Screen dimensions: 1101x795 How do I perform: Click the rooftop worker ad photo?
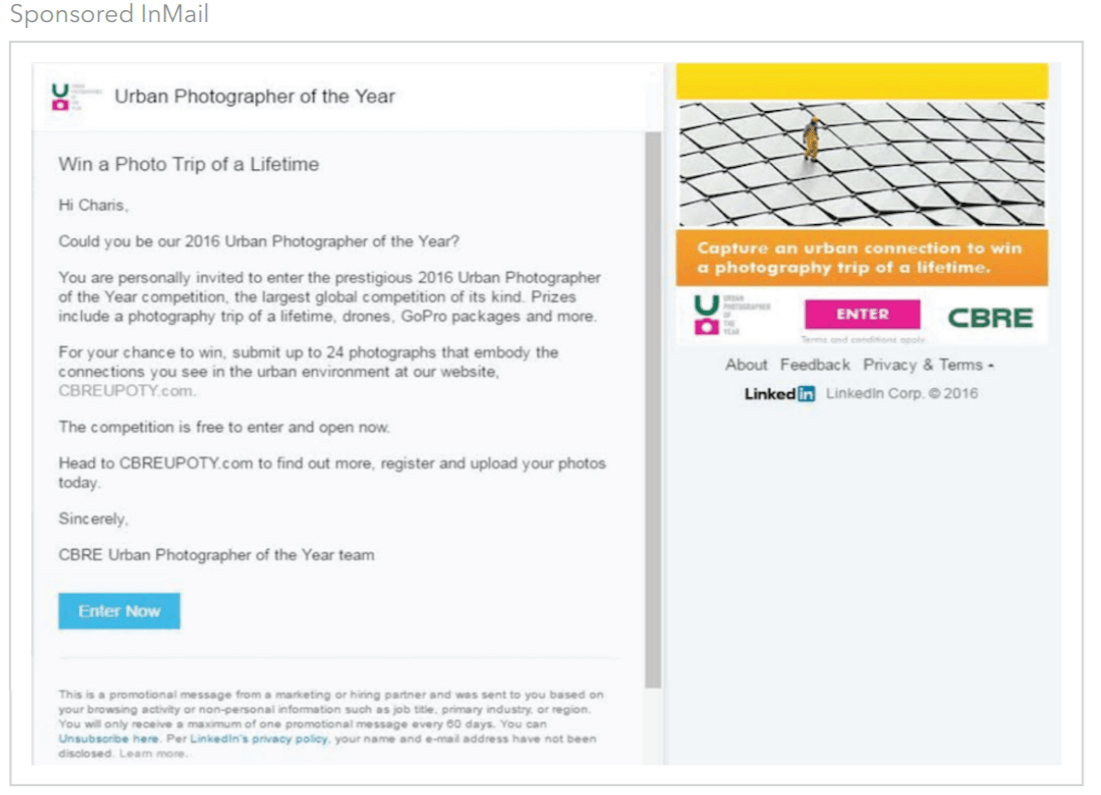(862, 164)
